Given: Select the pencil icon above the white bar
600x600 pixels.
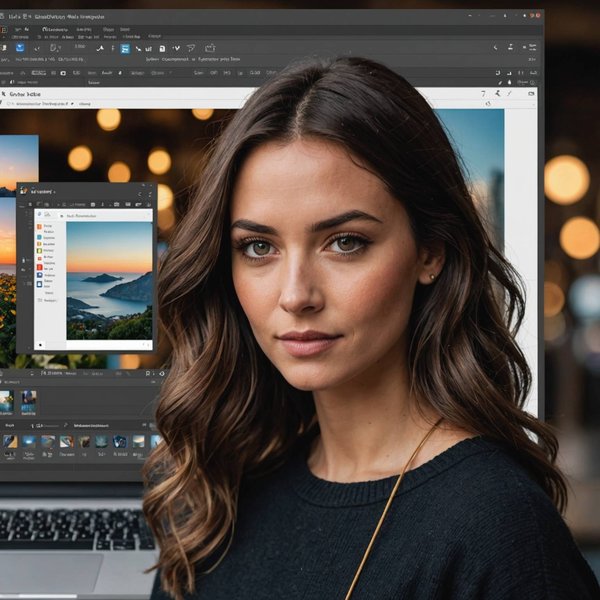Looking at the screenshot, I should coord(500,82).
